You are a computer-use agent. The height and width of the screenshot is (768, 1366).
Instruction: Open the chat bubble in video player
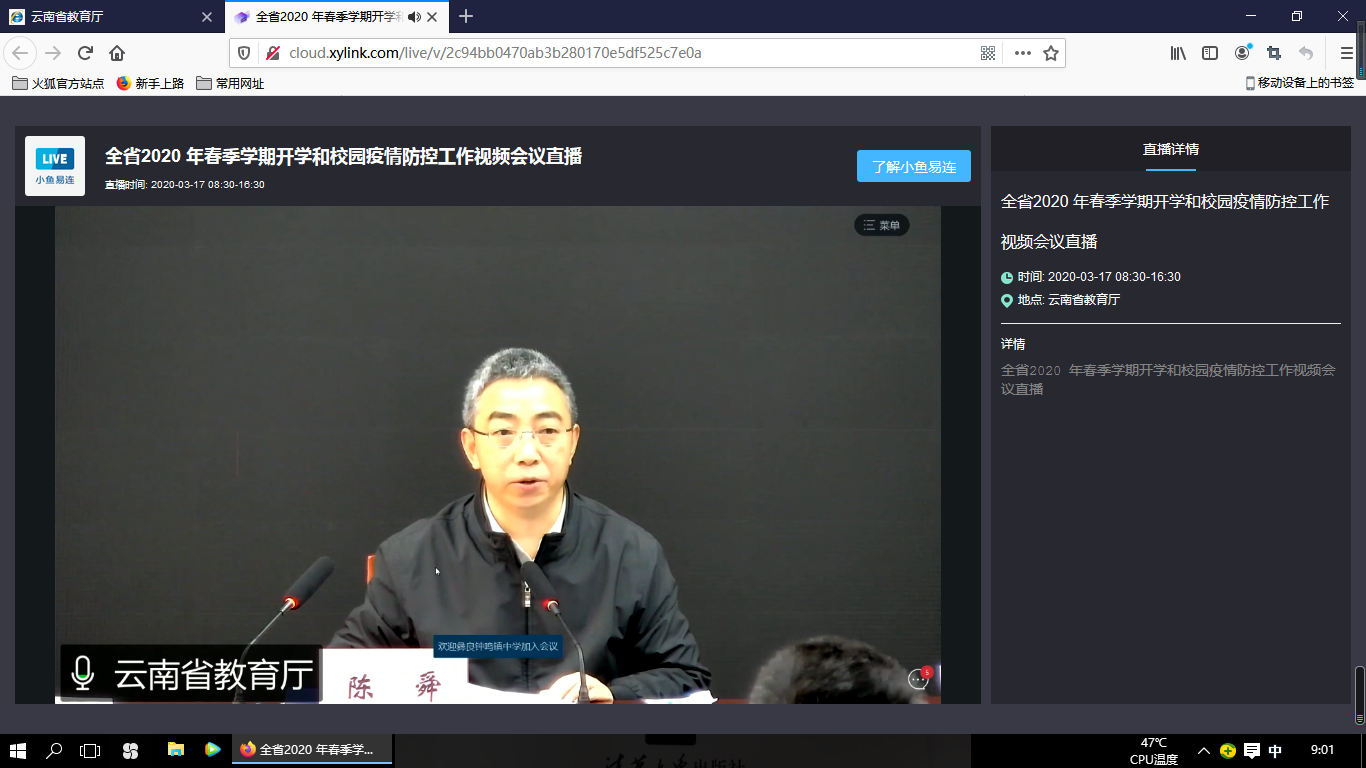918,679
